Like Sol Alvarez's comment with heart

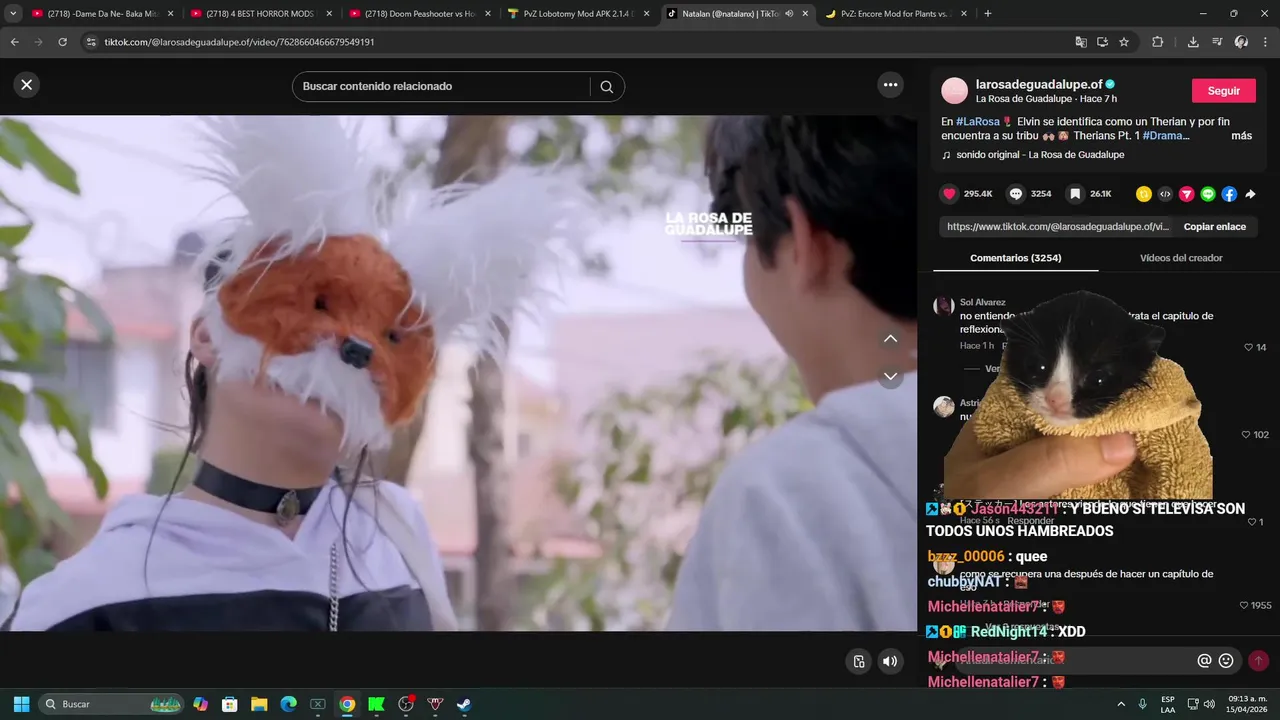1249,347
